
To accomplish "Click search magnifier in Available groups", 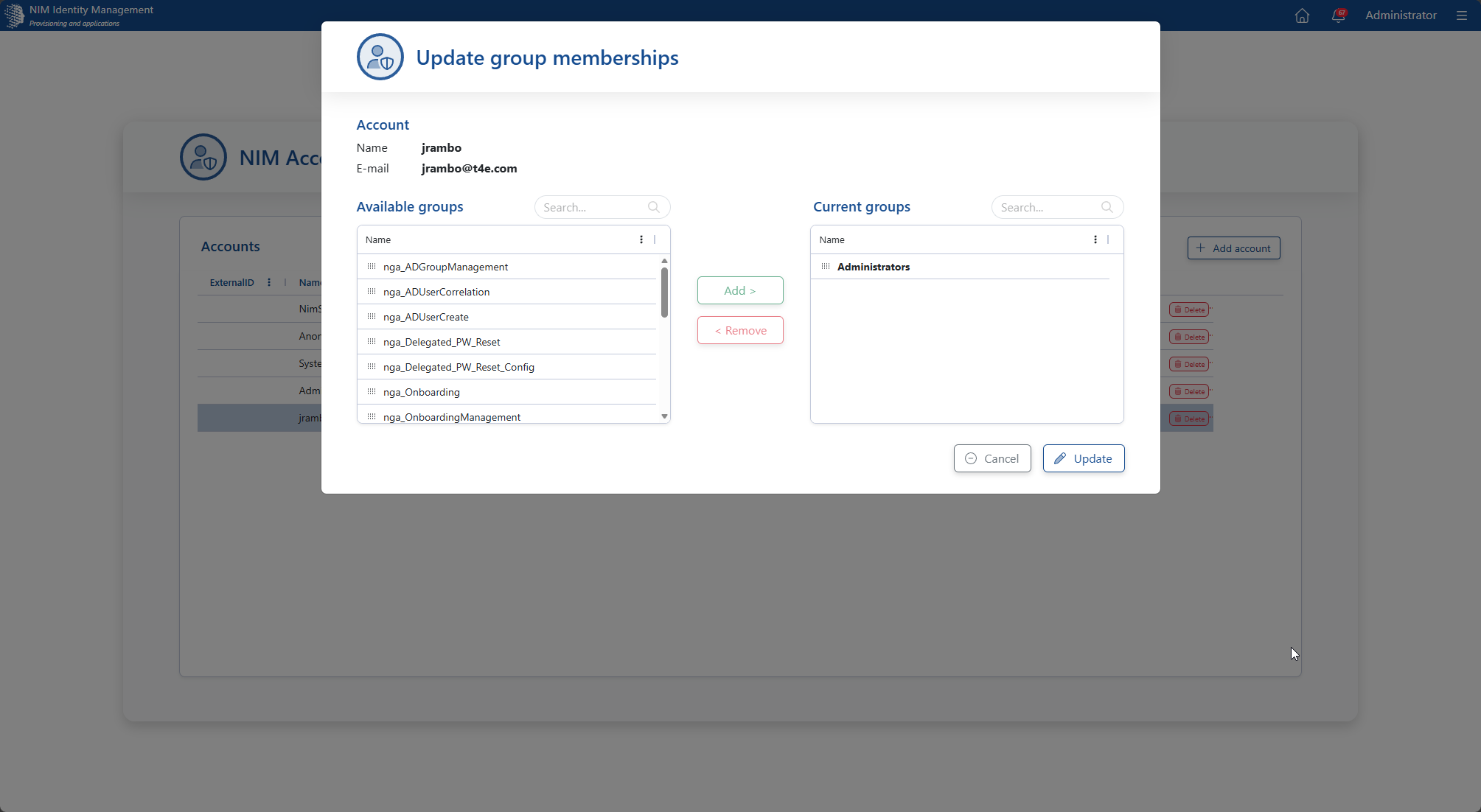I will coord(653,207).
